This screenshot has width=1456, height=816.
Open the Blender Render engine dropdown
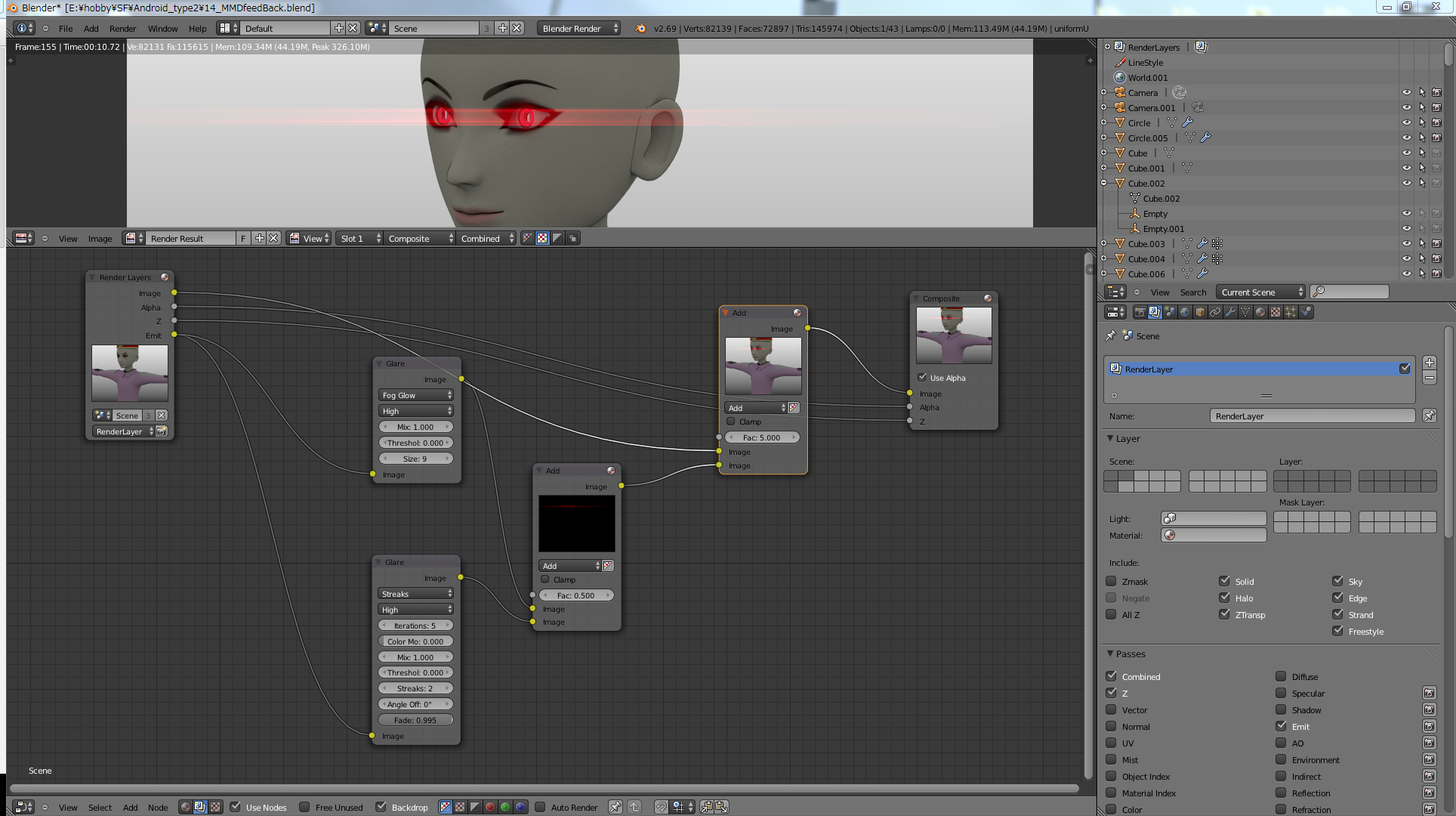tap(578, 29)
